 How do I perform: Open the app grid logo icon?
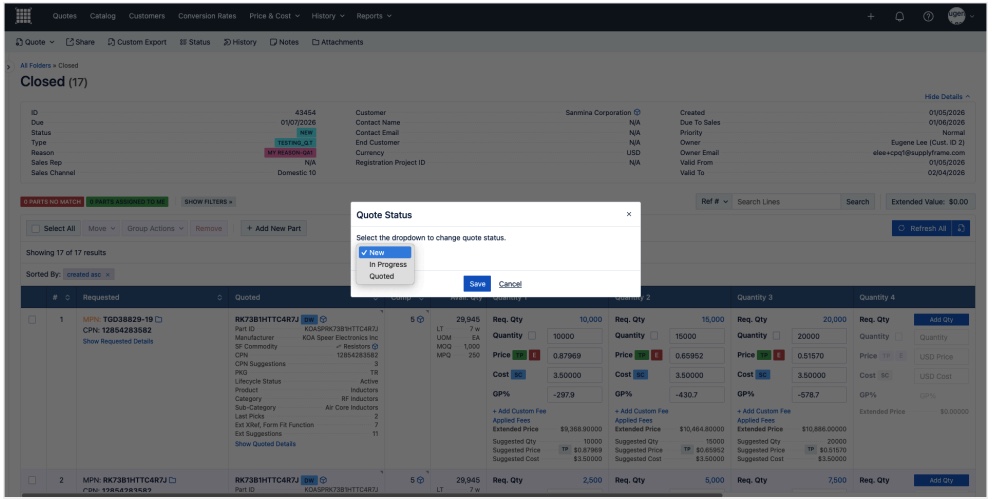(x=24, y=16)
